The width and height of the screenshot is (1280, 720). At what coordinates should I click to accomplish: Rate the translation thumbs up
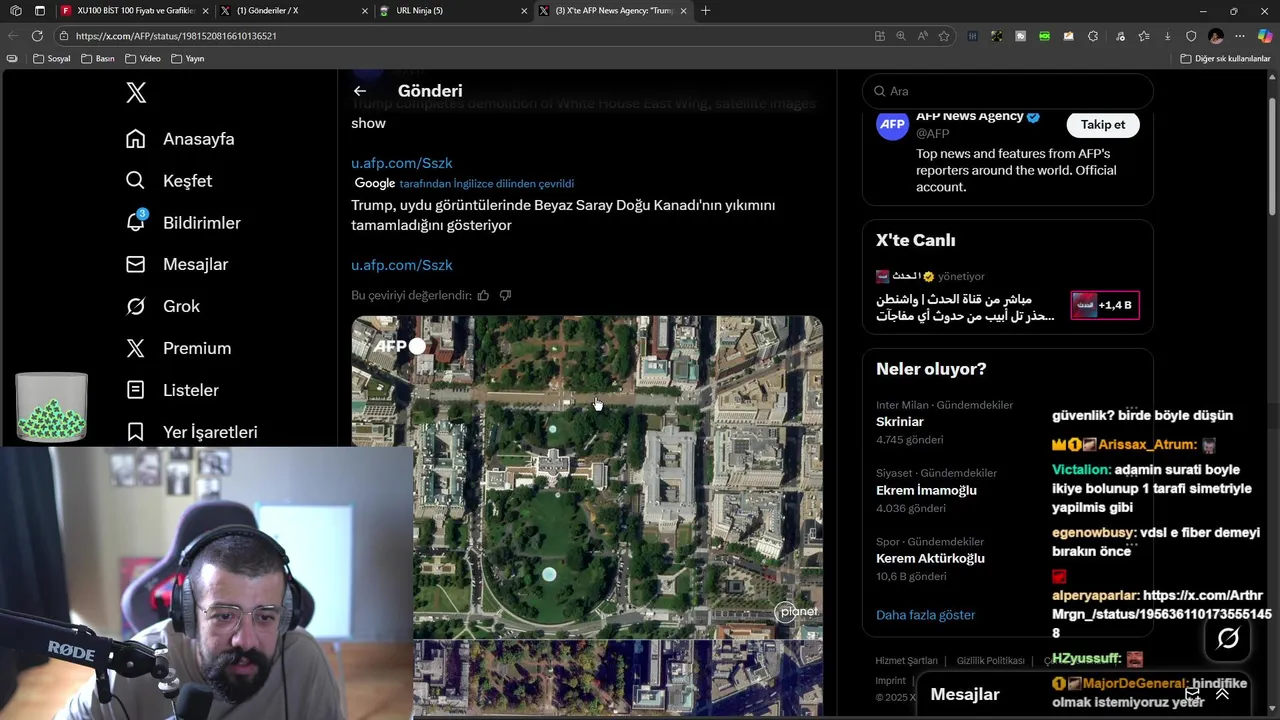(483, 295)
